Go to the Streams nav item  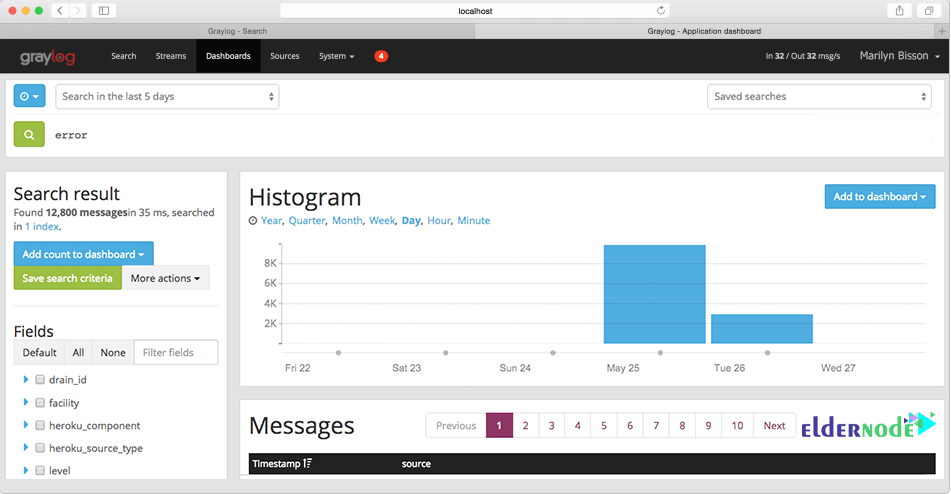(x=170, y=56)
